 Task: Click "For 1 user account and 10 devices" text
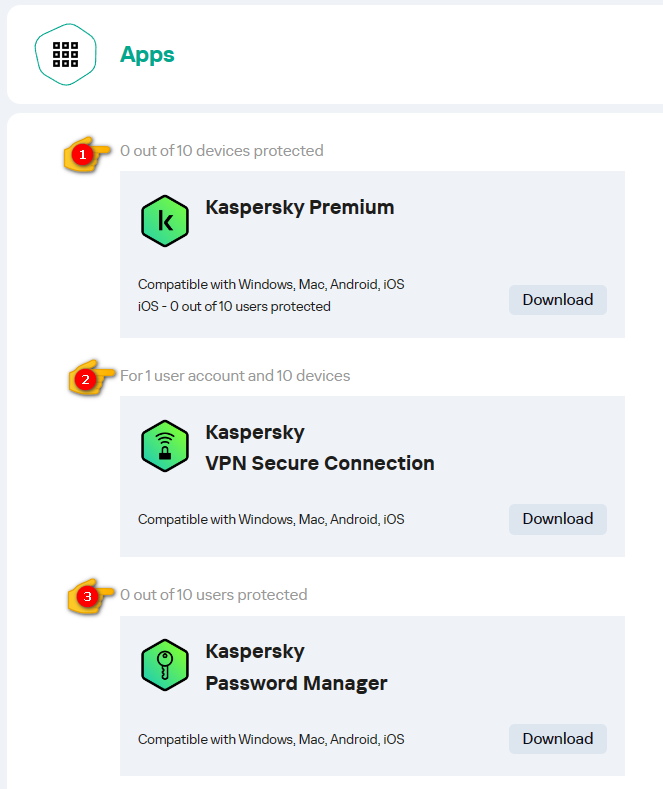[235, 376]
